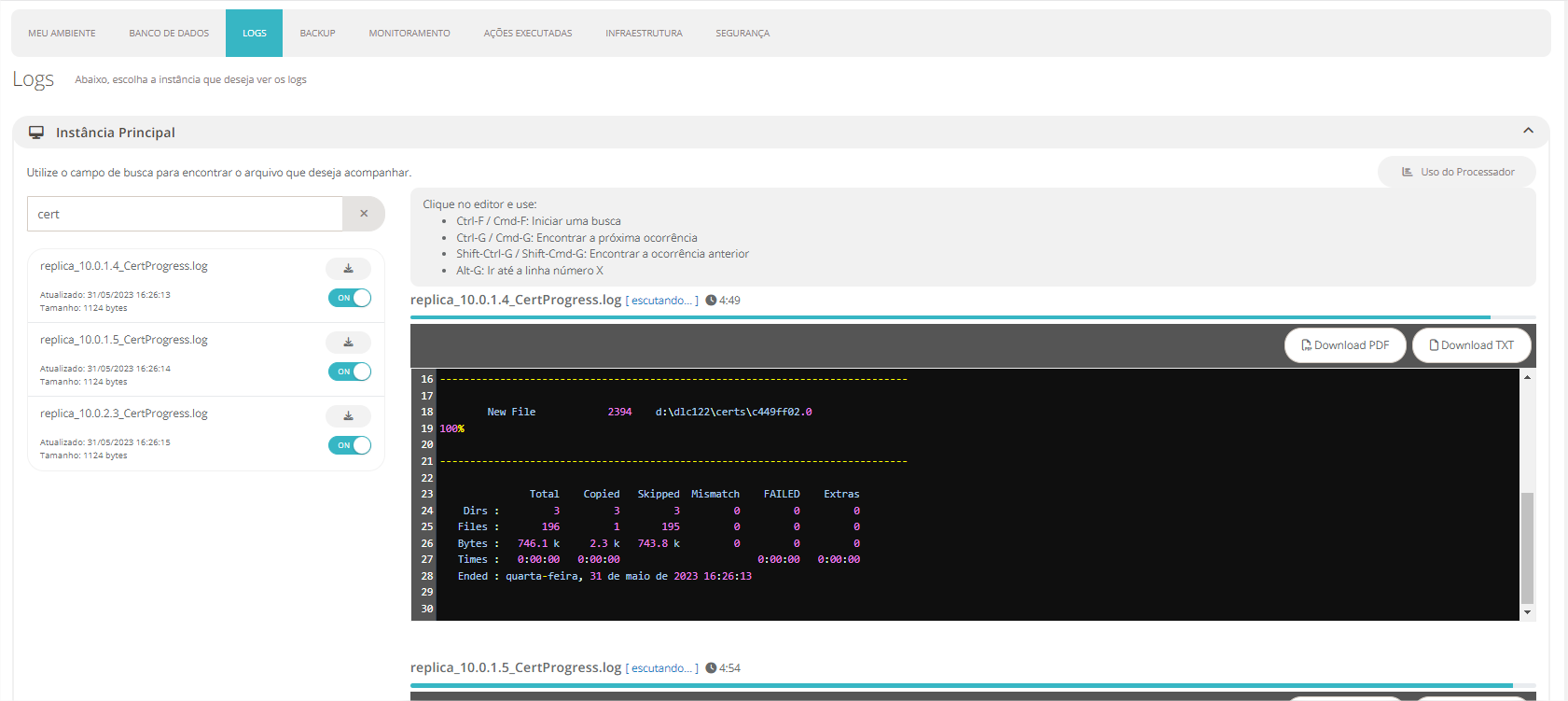Click progress bar under replica_10.0.1.4 log title
The width and height of the screenshot is (1568, 701).
click(973, 317)
